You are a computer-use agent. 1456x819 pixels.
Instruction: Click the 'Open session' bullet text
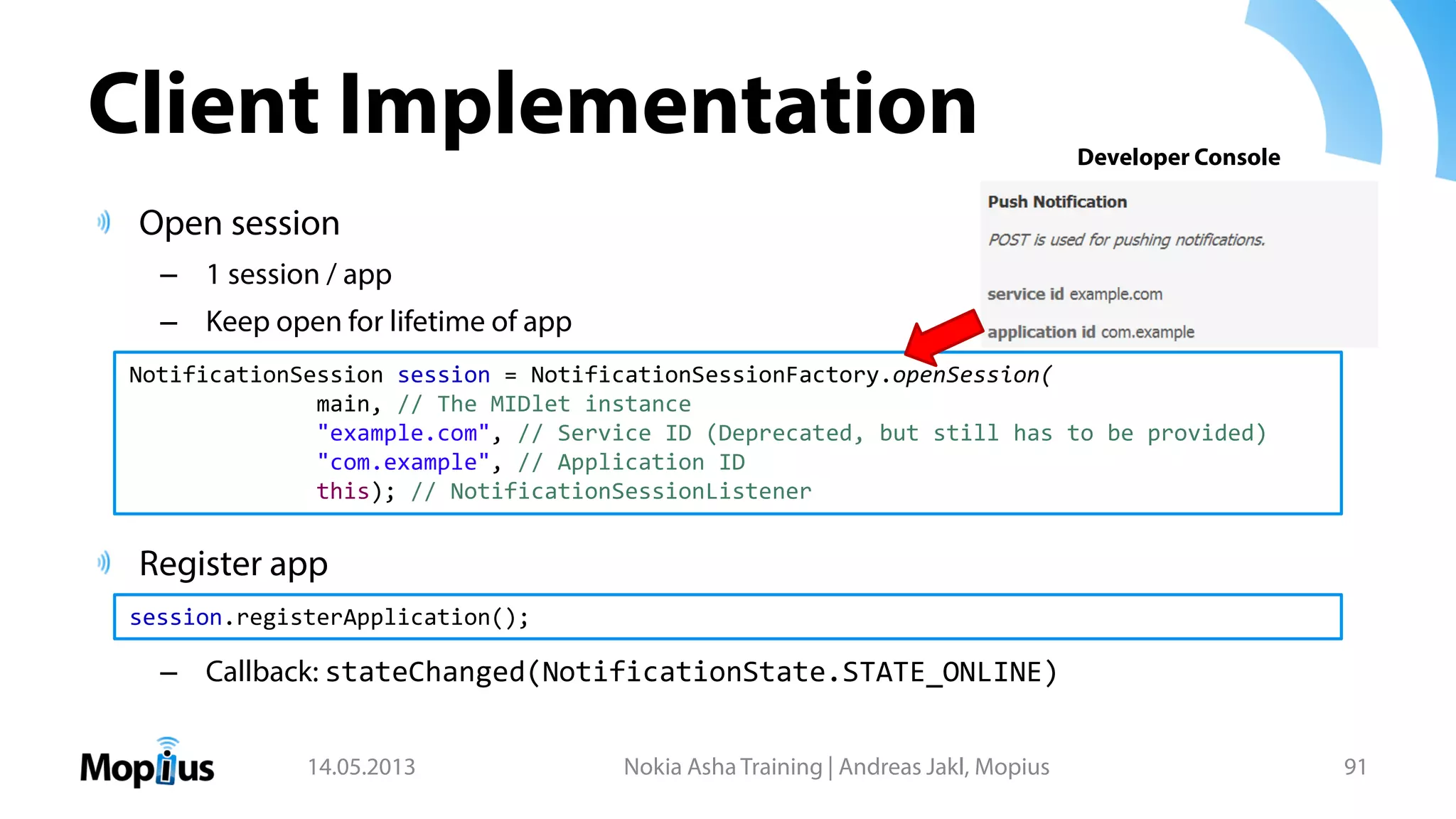click(240, 223)
